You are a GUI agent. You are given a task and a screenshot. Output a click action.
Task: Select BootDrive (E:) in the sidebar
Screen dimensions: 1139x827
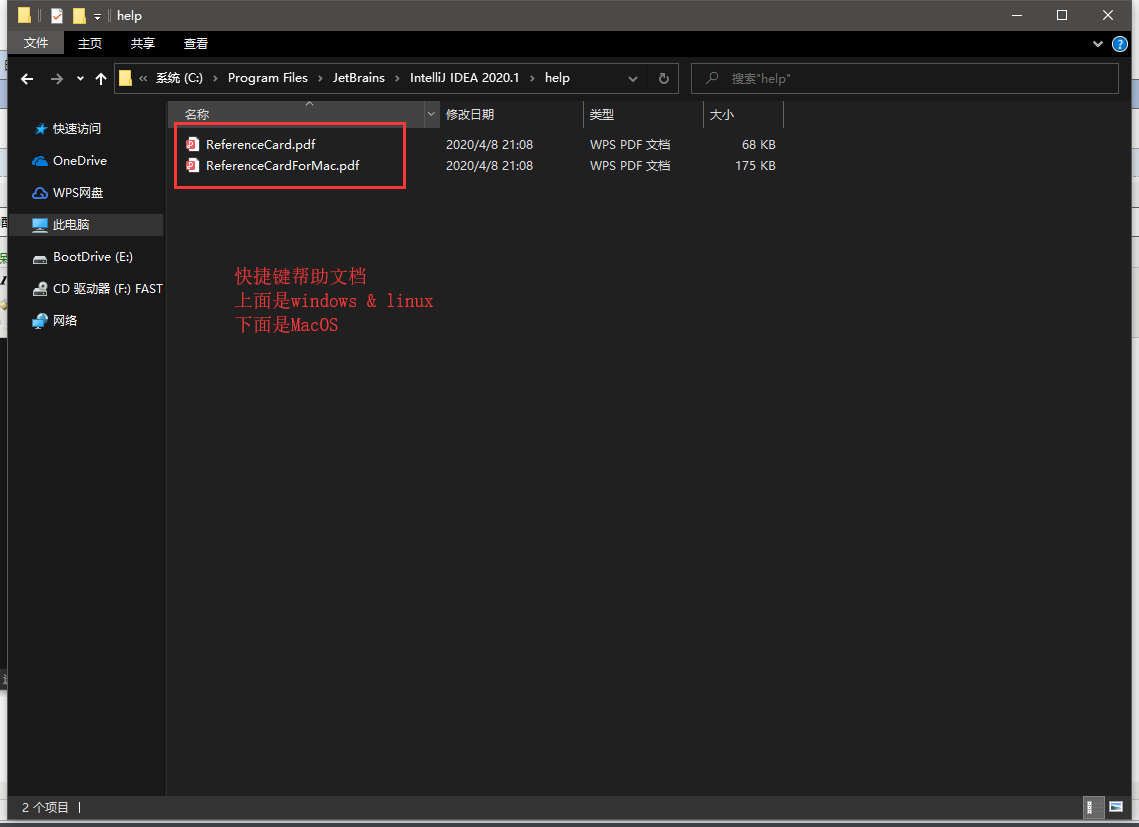coord(93,257)
